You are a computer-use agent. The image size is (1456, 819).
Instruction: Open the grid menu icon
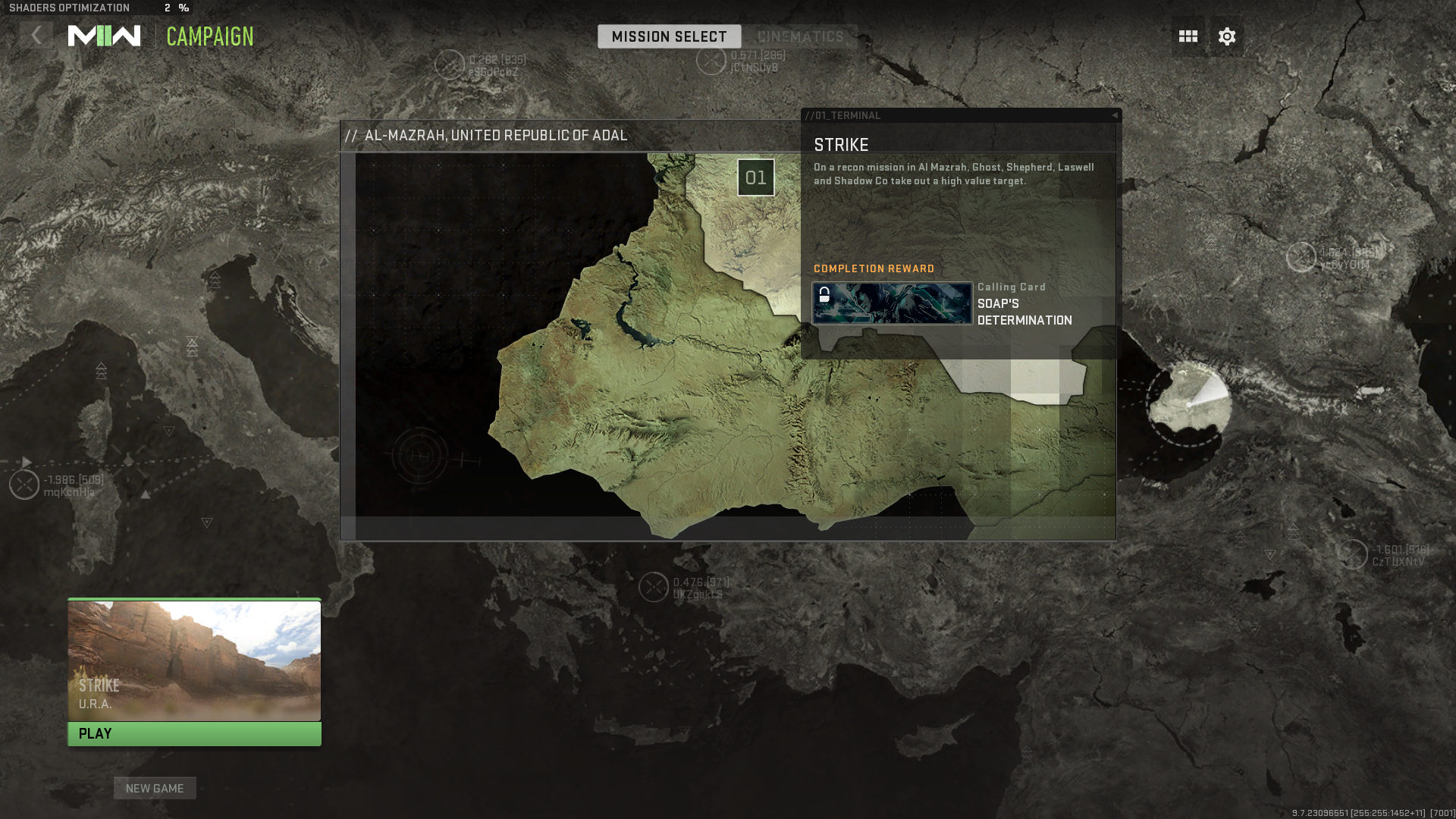pyautogui.click(x=1188, y=36)
